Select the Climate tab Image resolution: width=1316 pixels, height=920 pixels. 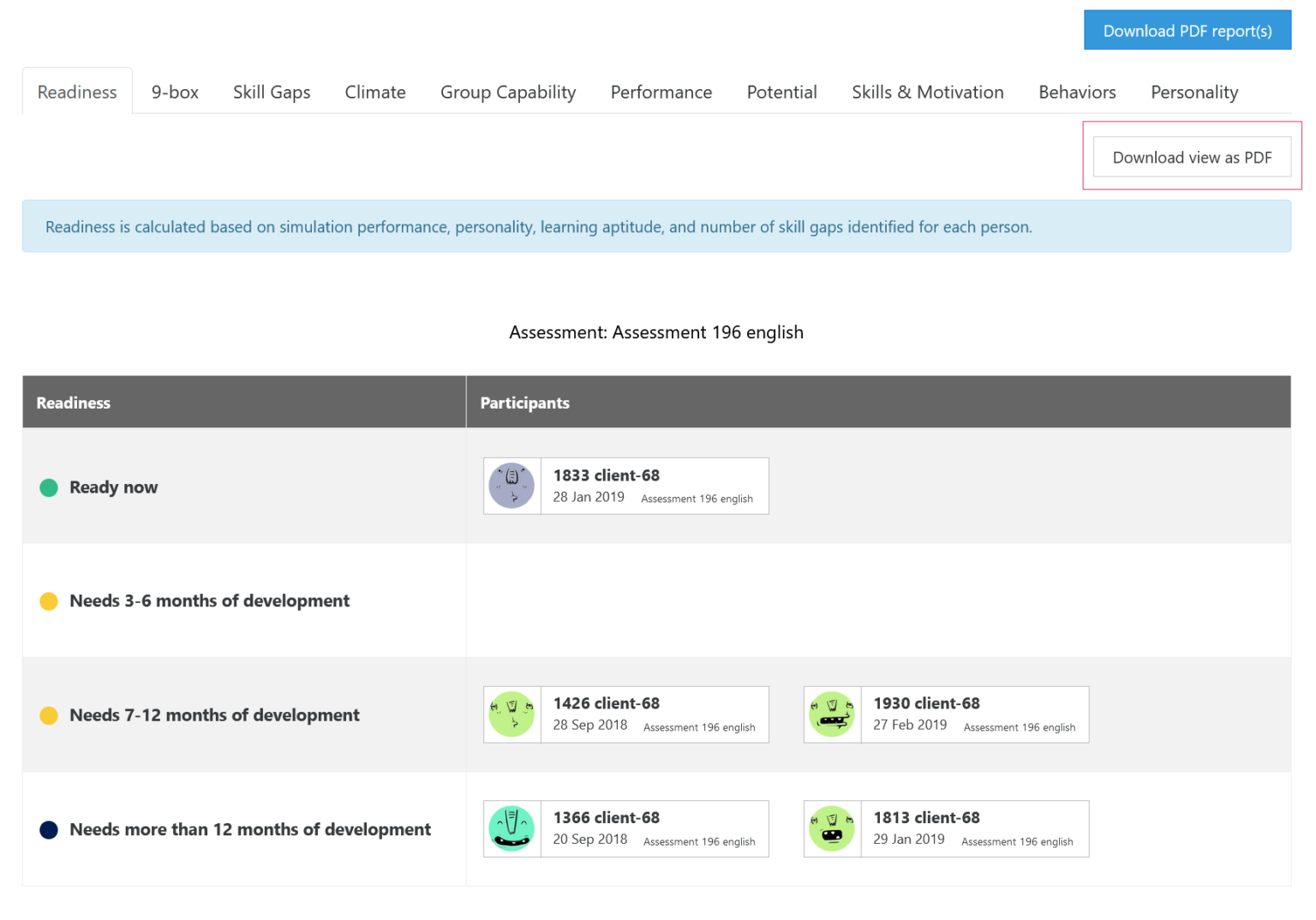[x=375, y=92]
